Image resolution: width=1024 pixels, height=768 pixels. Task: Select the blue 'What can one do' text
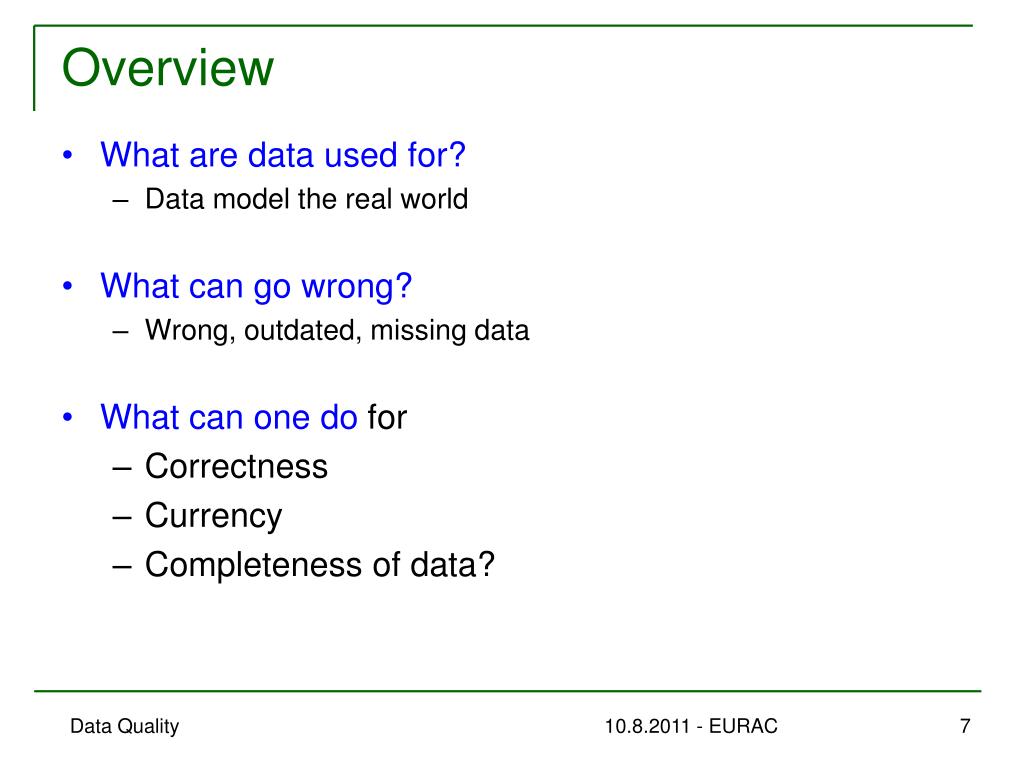click(229, 417)
